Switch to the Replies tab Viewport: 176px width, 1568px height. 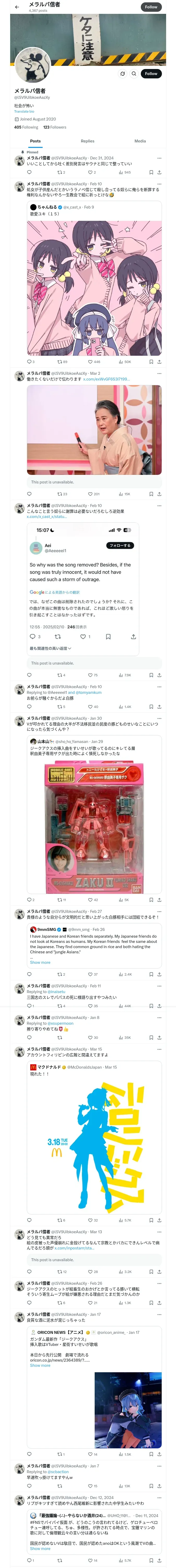(87, 141)
